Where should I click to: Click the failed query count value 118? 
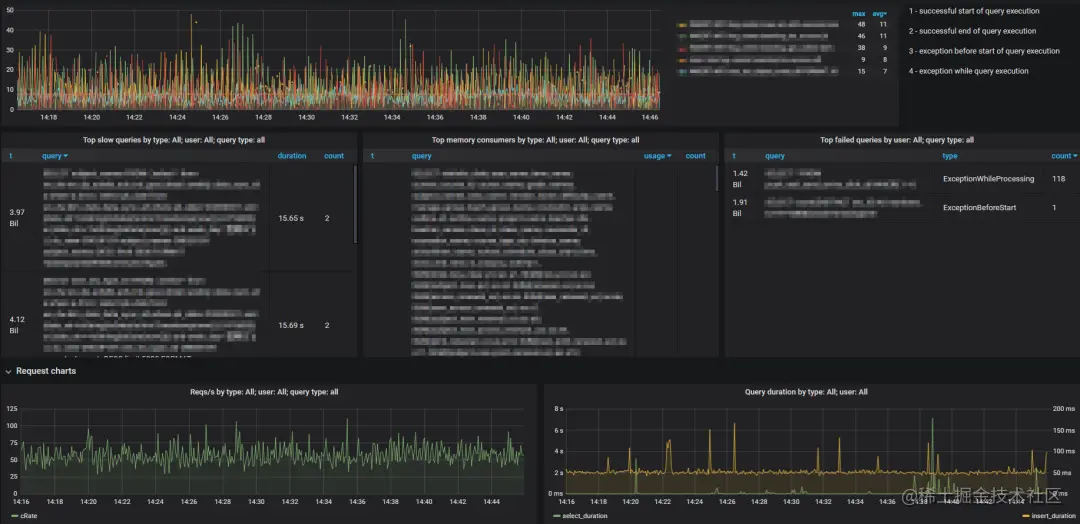[1058, 179]
